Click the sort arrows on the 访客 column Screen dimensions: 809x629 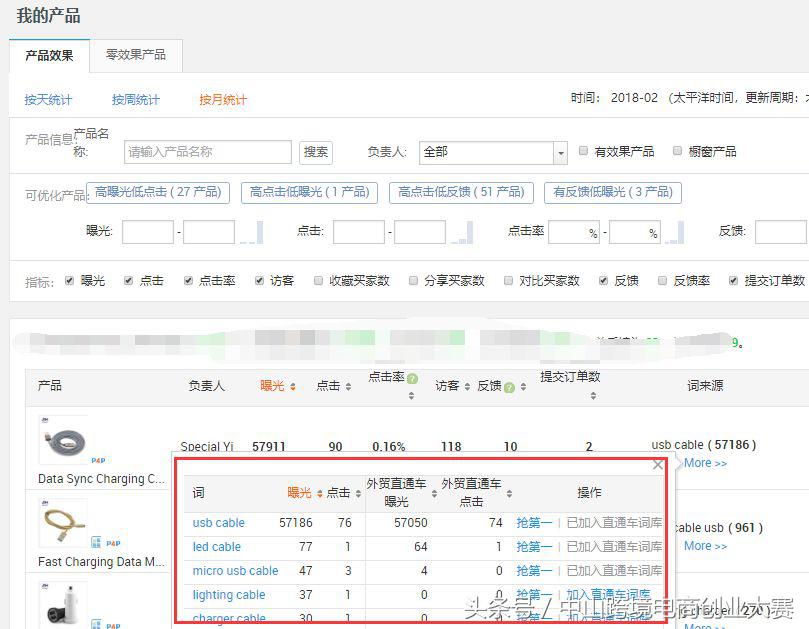(468, 385)
